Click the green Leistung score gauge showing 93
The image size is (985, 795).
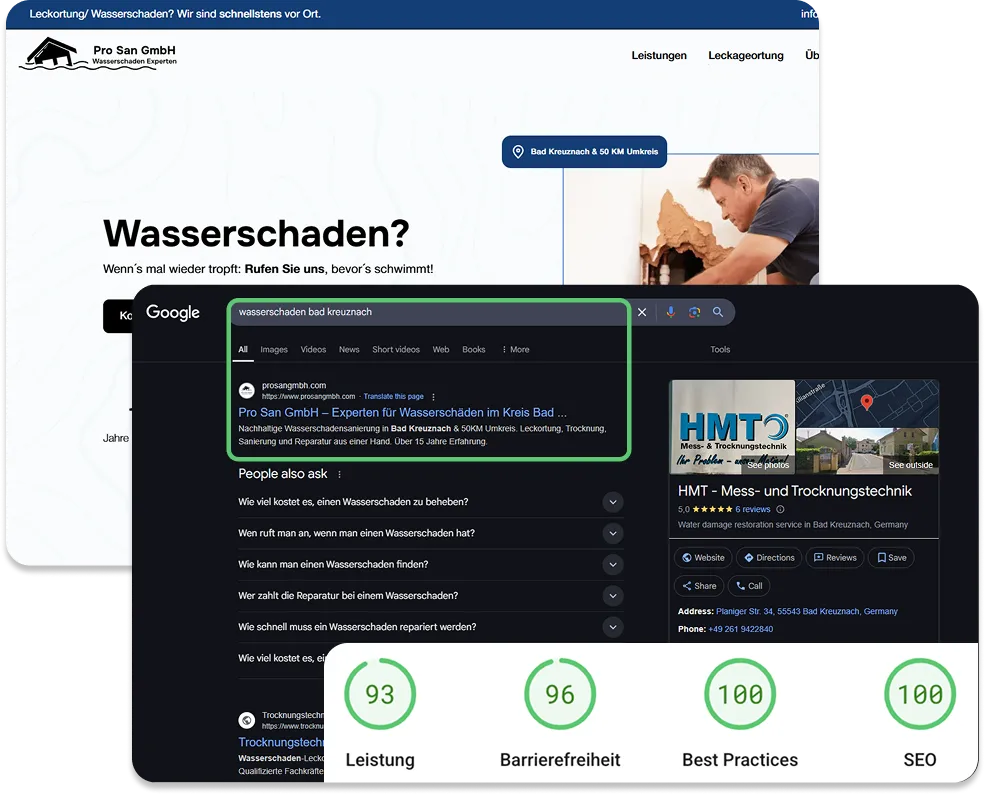[x=380, y=693]
